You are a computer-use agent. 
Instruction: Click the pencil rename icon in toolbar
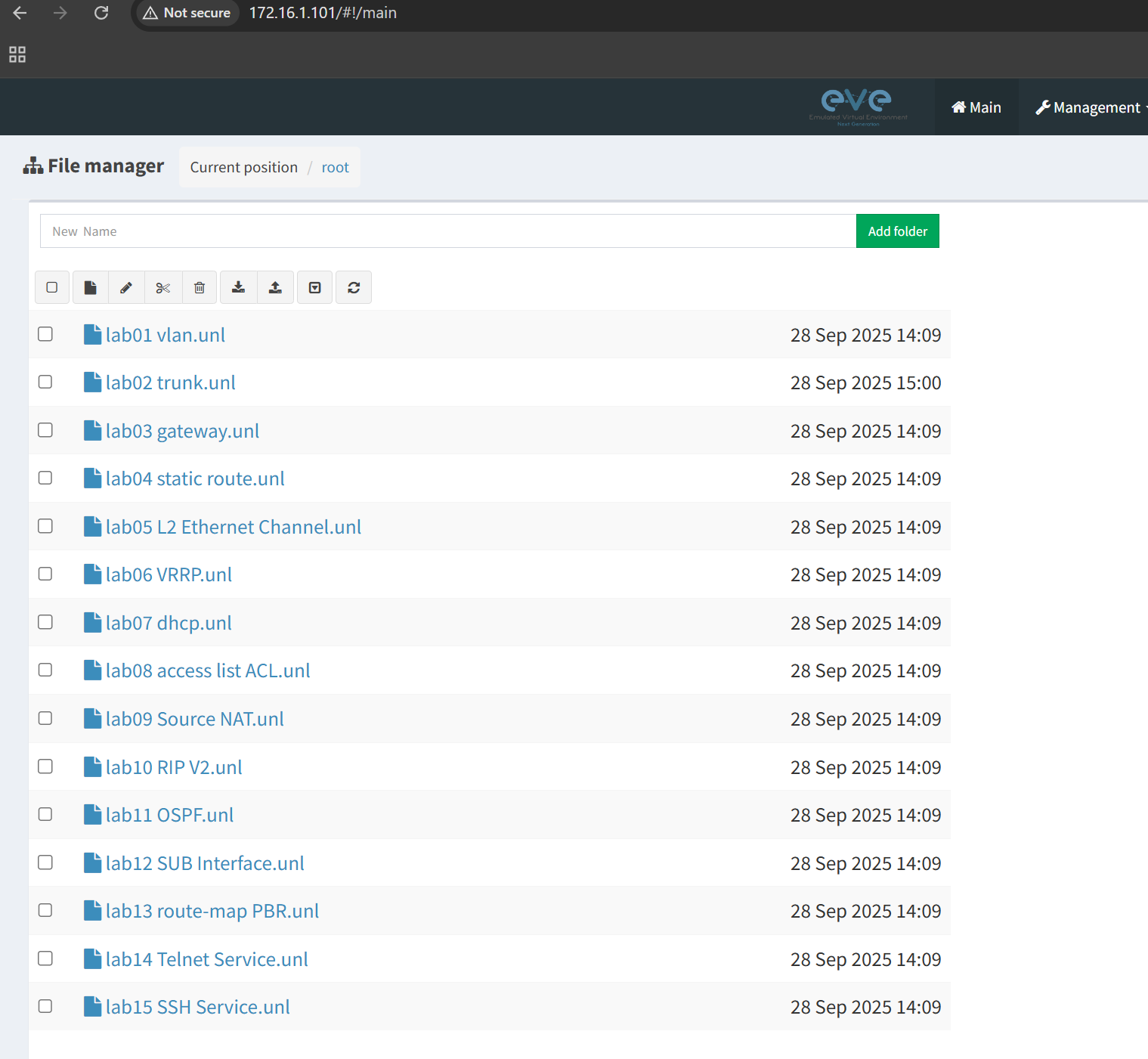(x=126, y=287)
